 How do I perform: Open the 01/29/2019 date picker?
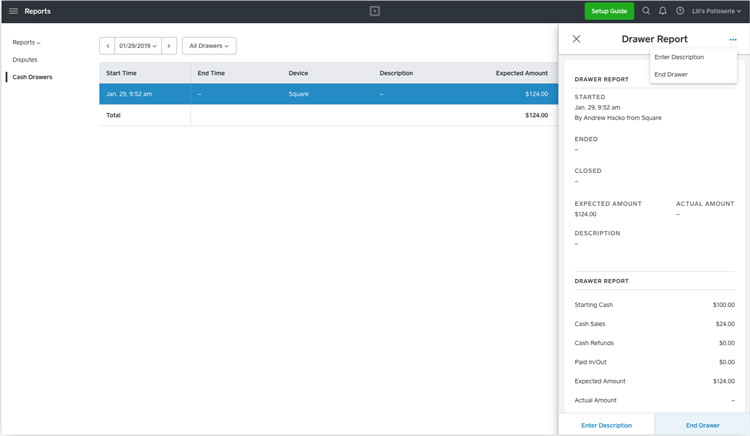pyautogui.click(x=138, y=46)
